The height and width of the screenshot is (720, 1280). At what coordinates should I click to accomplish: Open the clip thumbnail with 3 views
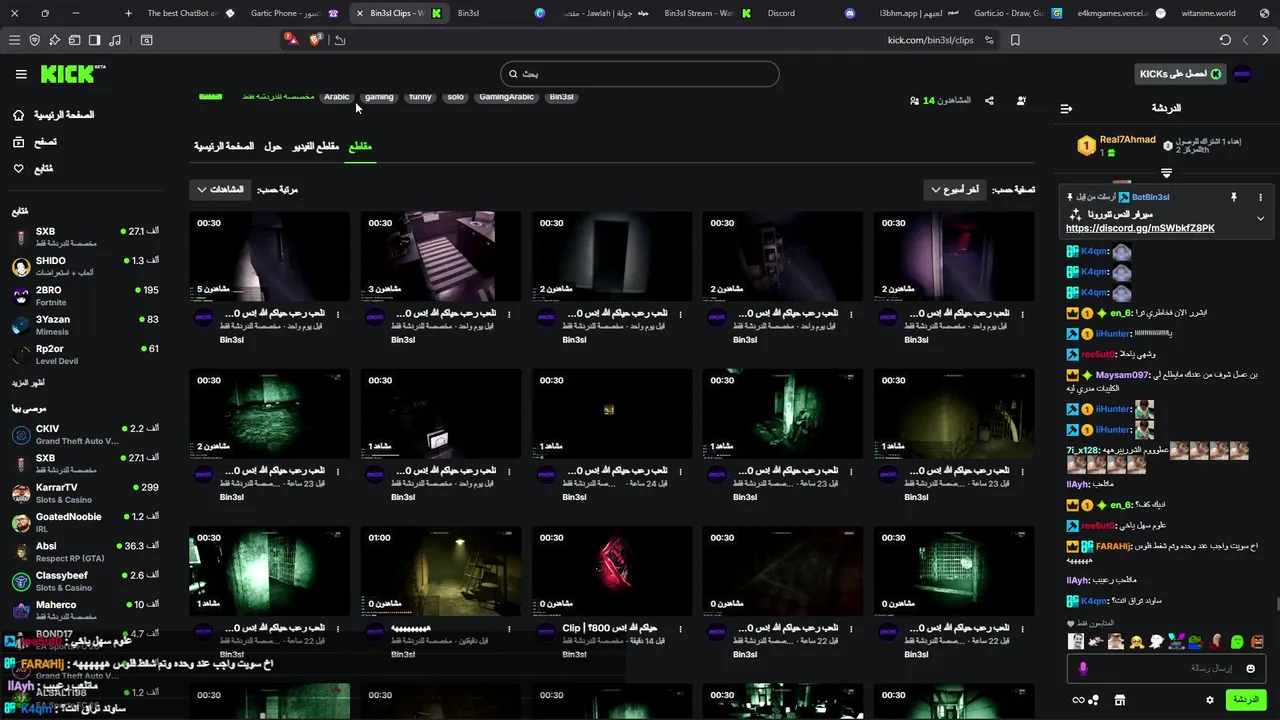click(441, 256)
